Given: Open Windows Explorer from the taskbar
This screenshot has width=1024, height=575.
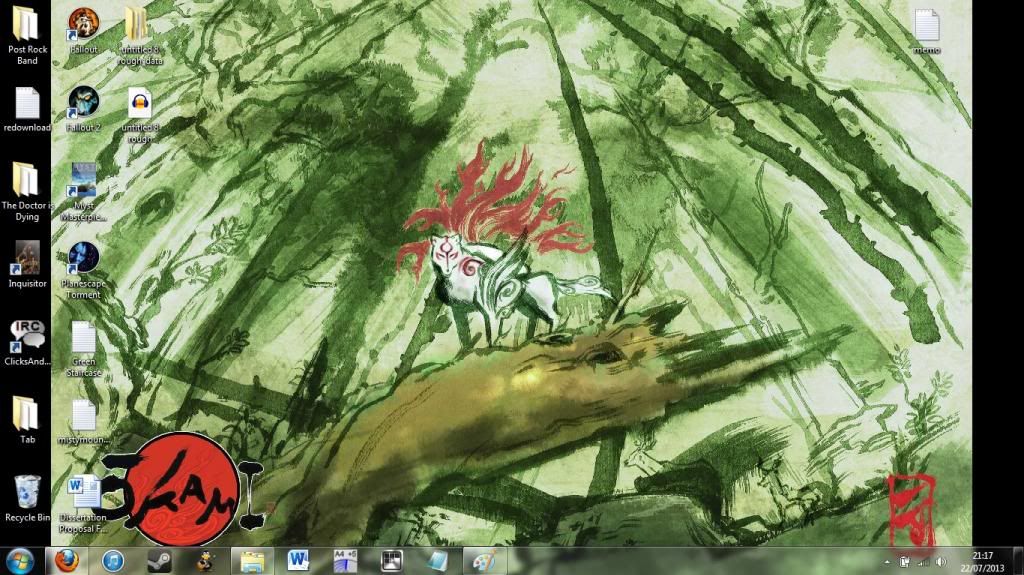Looking at the screenshot, I should click(252, 561).
